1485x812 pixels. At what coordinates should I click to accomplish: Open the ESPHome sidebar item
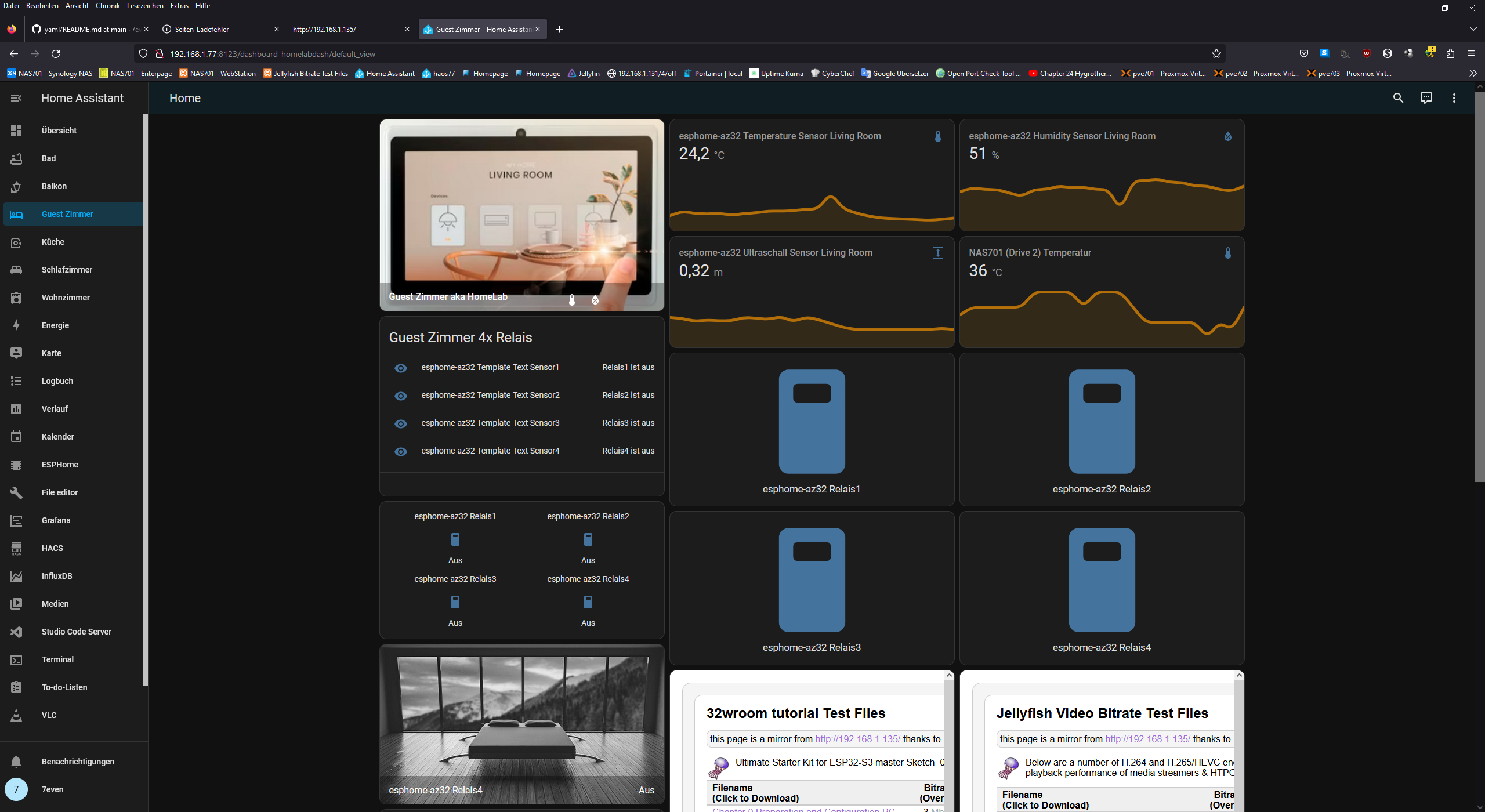[x=60, y=465]
